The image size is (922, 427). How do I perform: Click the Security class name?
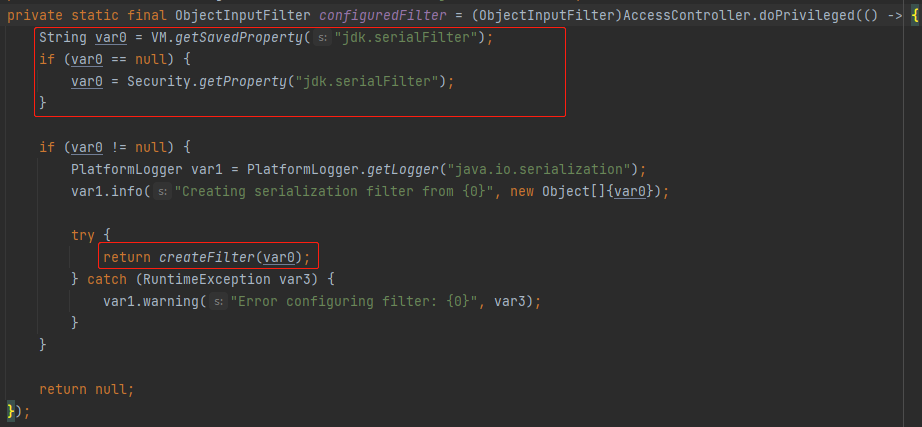point(159,82)
